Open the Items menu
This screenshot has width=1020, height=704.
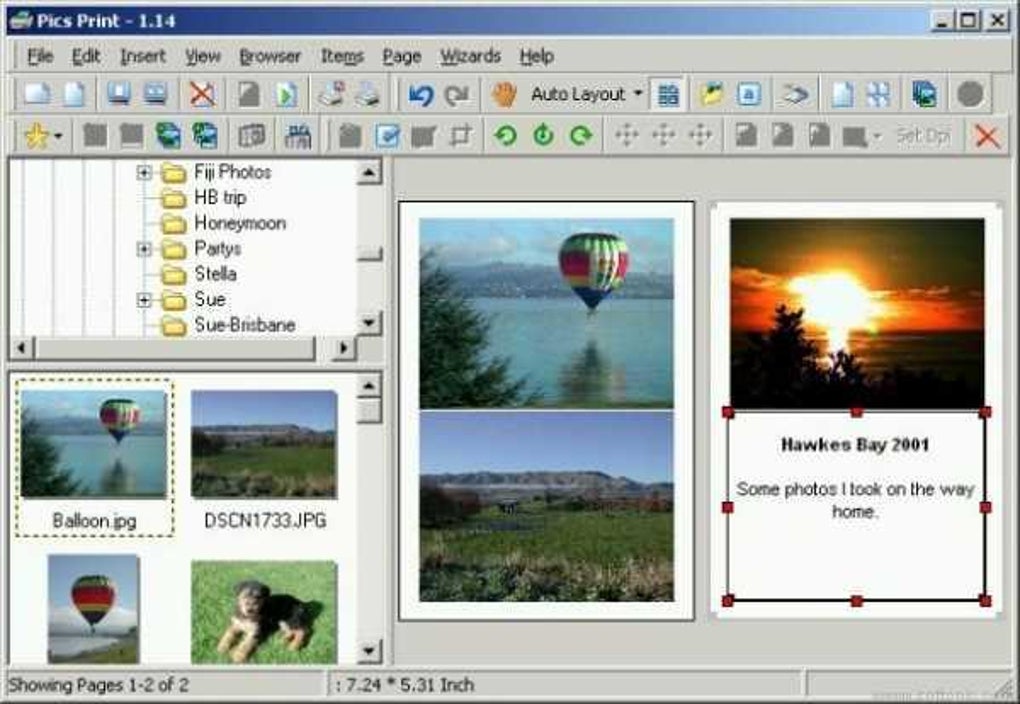coord(342,57)
